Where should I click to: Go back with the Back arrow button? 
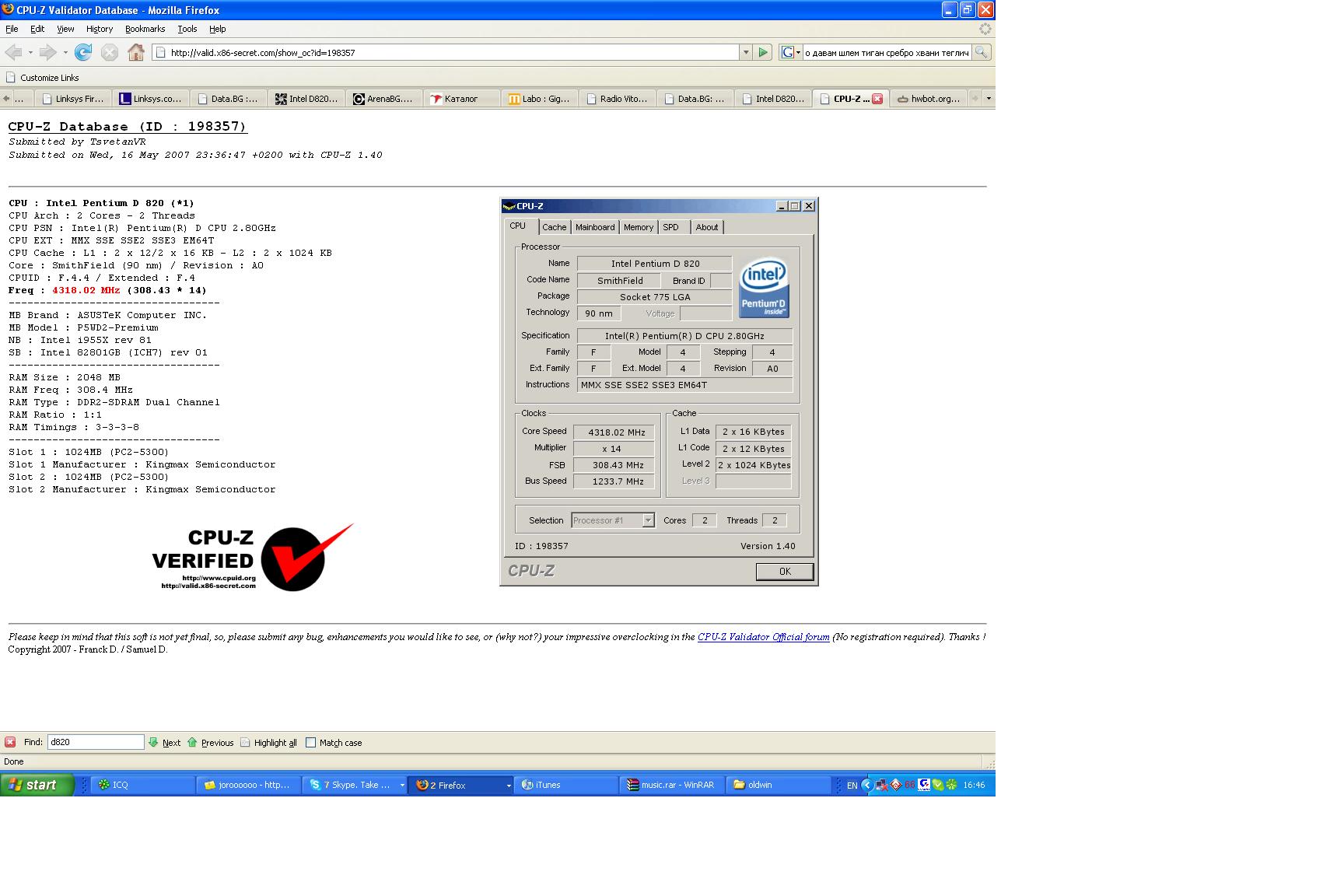click(x=13, y=52)
